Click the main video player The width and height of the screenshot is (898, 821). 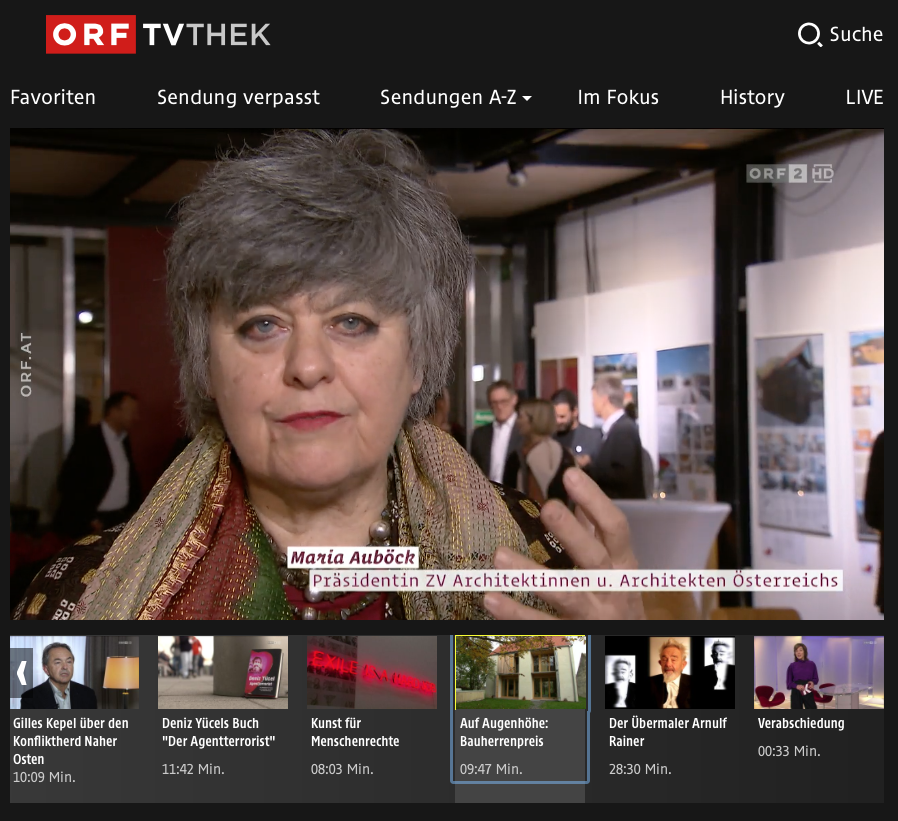point(447,374)
